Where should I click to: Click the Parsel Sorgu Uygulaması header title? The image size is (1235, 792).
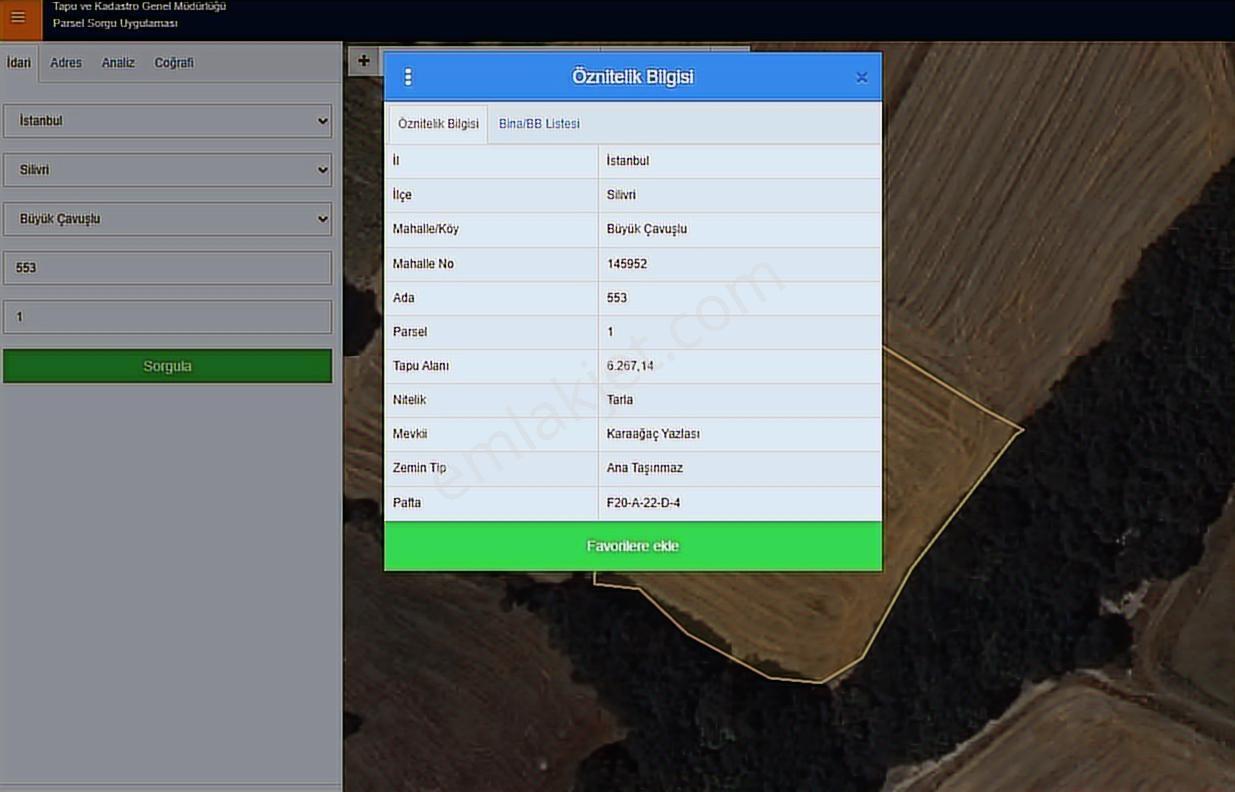coord(115,23)
